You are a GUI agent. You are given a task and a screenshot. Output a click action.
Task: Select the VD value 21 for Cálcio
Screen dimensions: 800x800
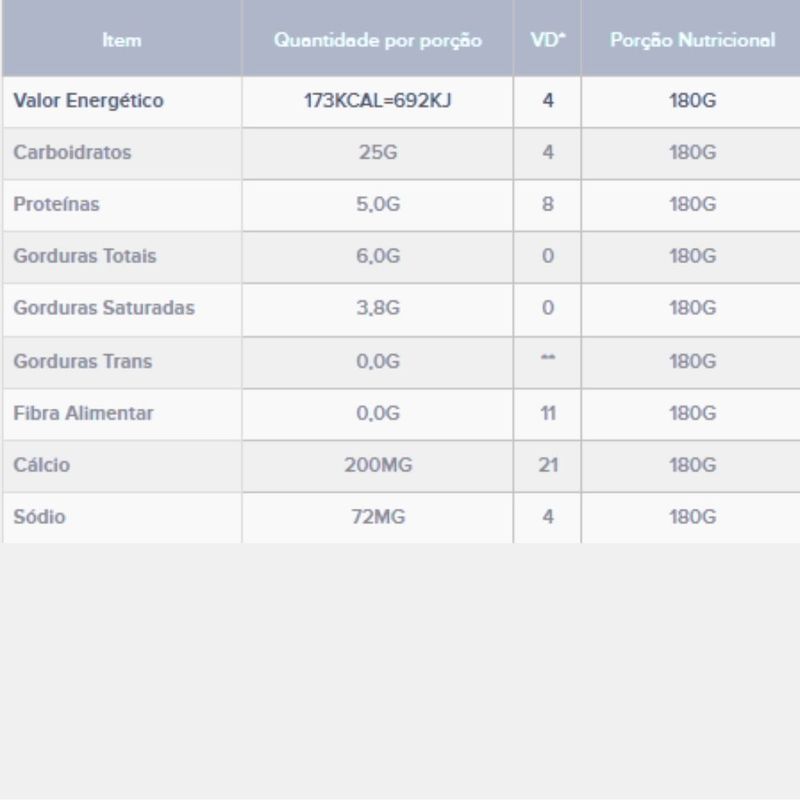pyautogui.click(x=547, y=465)
